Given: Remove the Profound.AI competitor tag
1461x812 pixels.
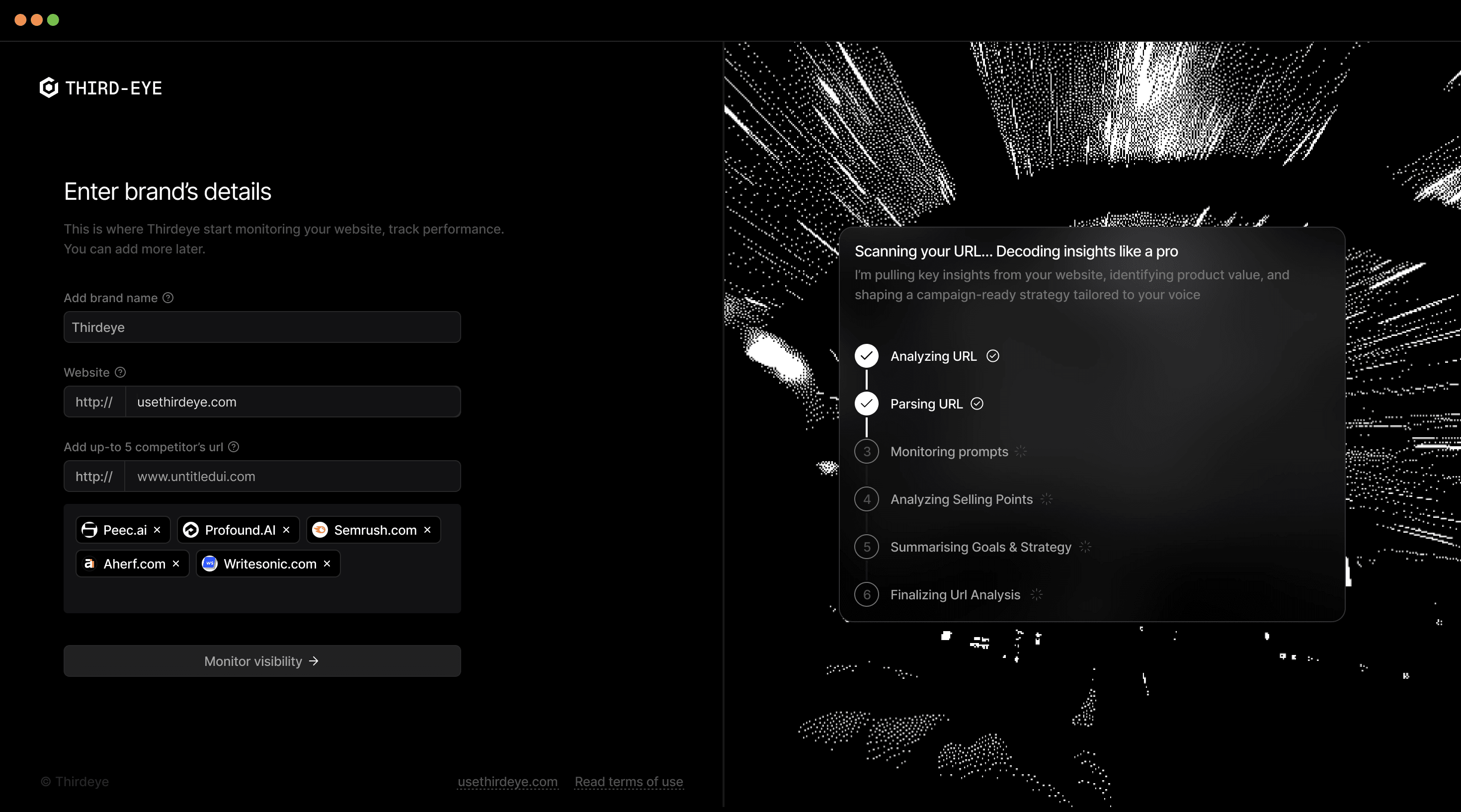Looking at the screenshot, I should (286, 530).
